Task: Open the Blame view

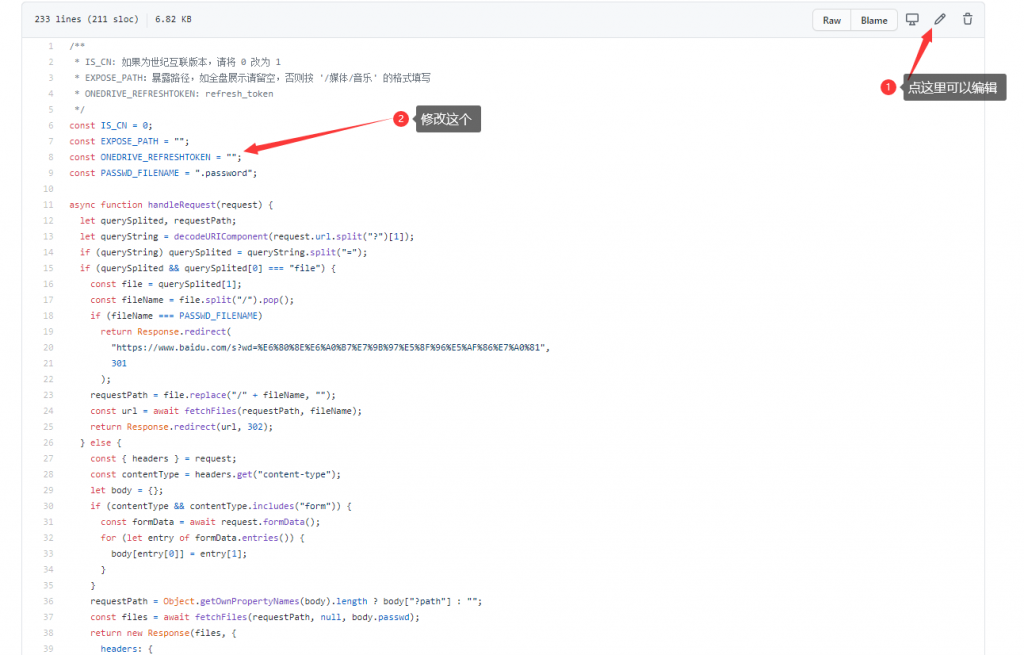Action: click(874, 20)
